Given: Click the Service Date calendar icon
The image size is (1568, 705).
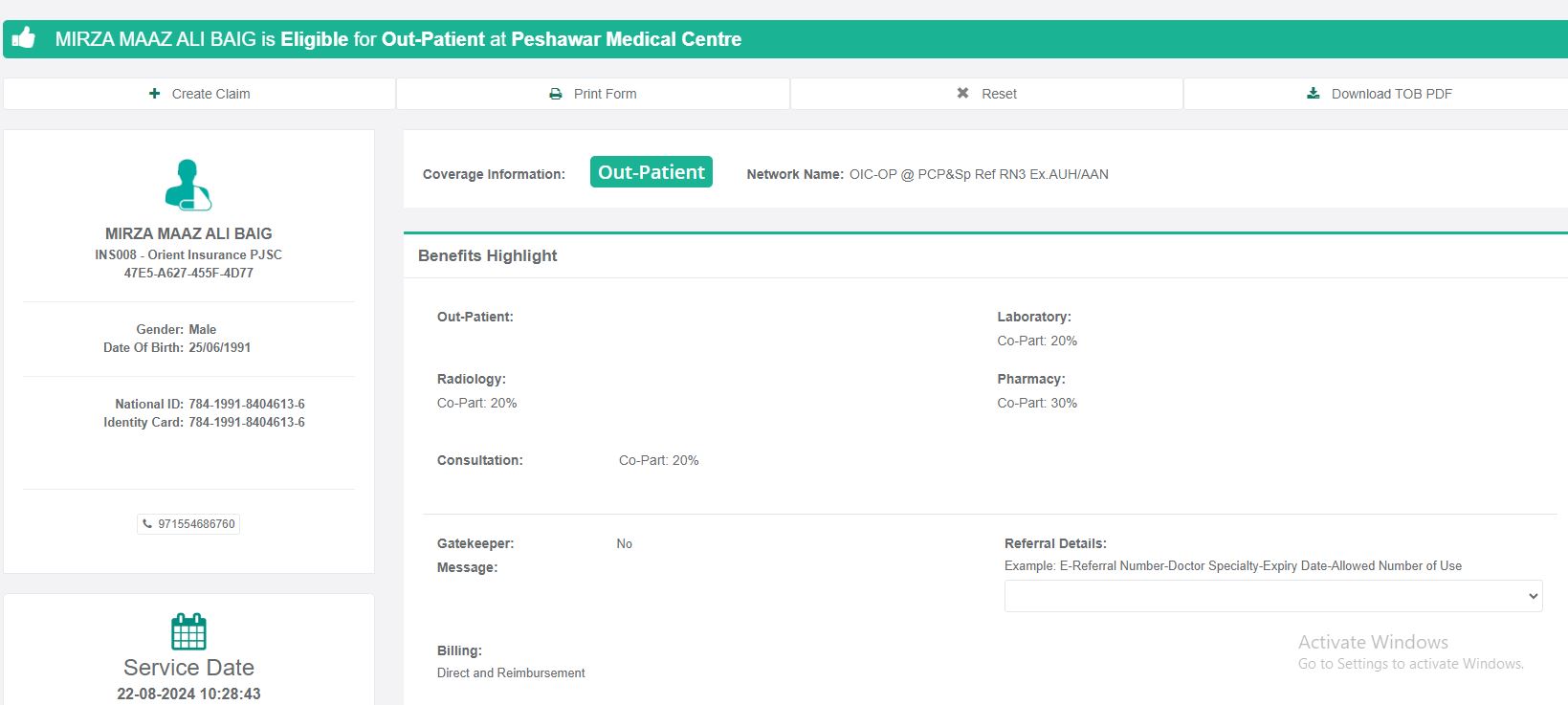Looking at the screenshot, I should pos(188,631).
